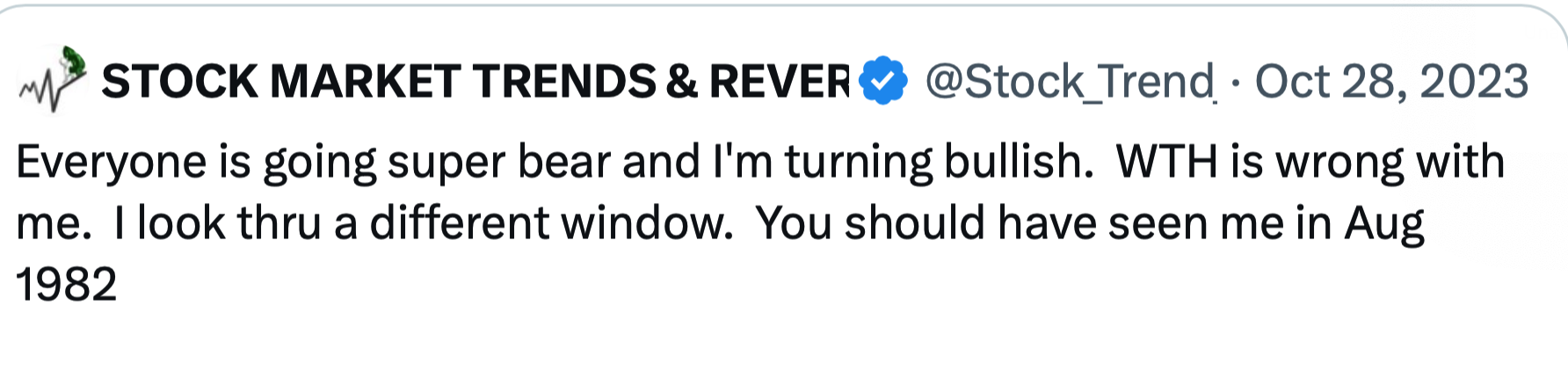The image size is (1568, 371).
Task: Click the blue verified checkmark badge
Action: [883, 81]
